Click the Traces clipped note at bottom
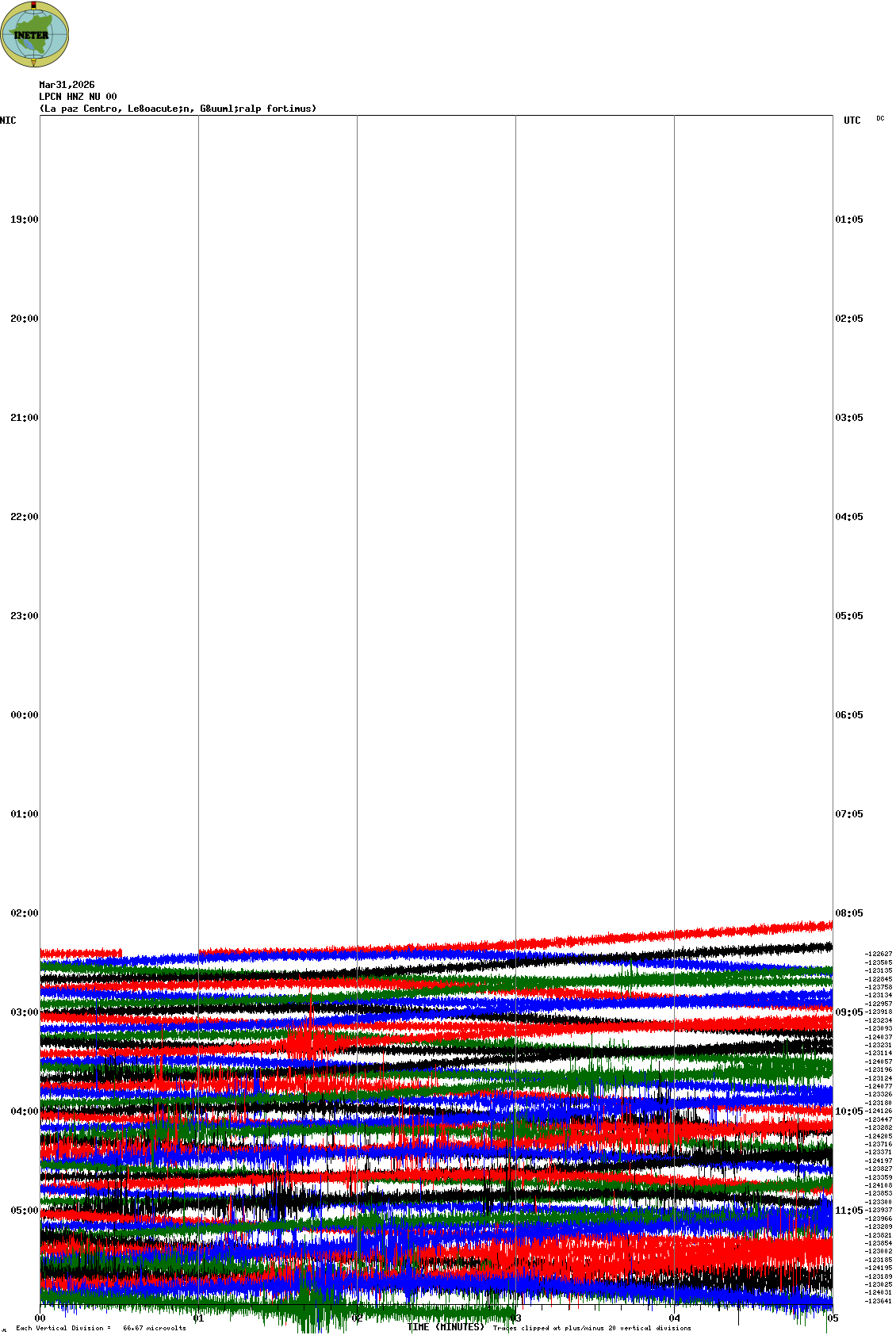 (592, 1328)
